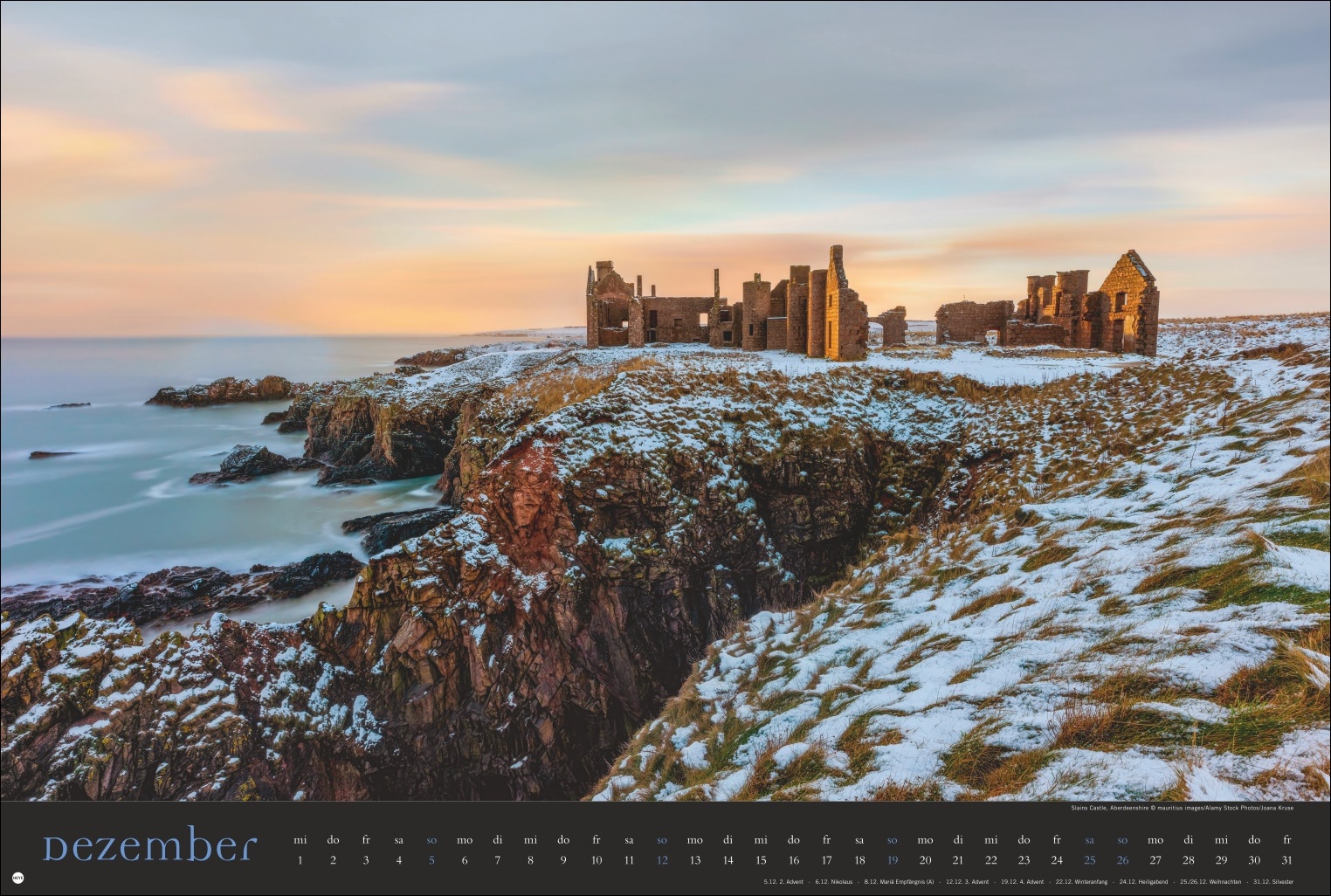Select date 26 in blue
Viewport: 1331px width, 896px height.
[x=1122, y=860]
